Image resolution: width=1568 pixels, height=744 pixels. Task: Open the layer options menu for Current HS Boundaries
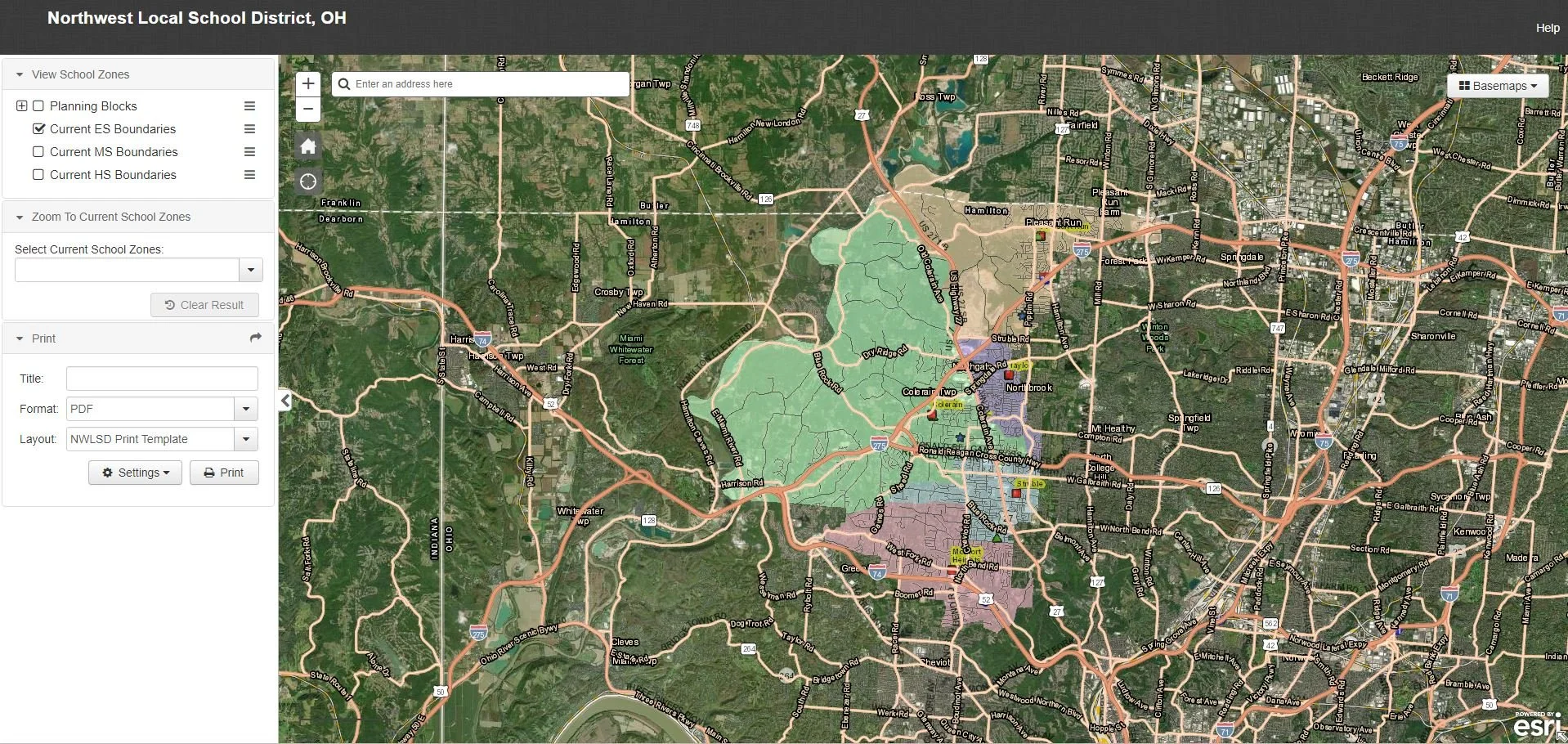249,174
